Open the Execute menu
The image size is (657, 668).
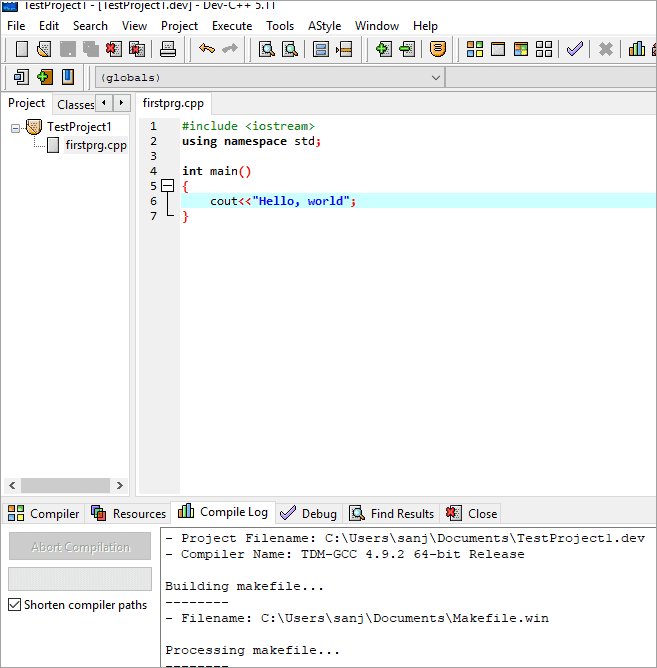click(232, 26)
